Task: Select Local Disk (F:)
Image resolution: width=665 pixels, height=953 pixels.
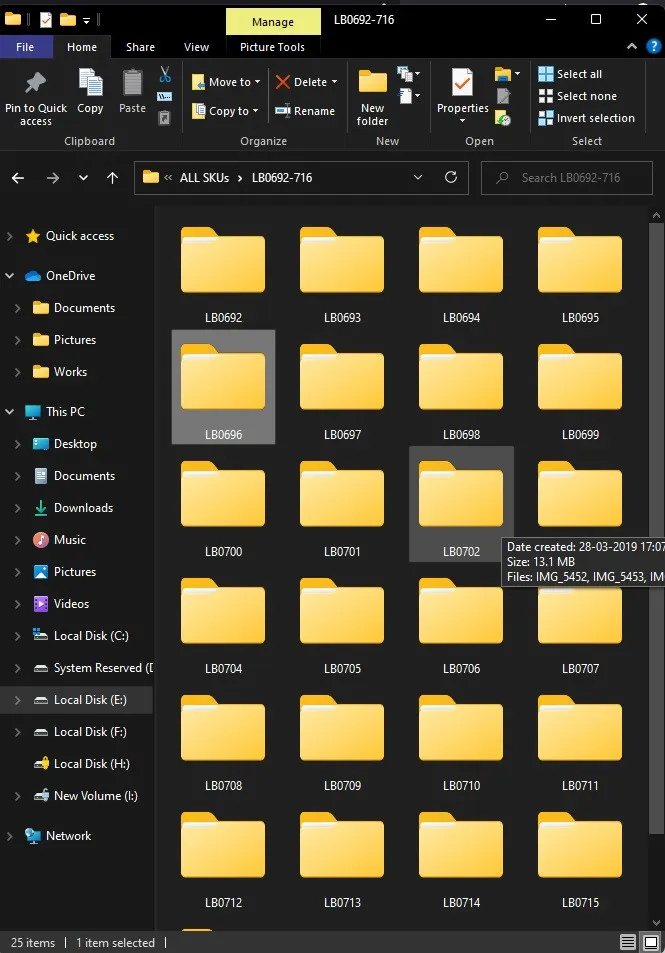Action: pos(89,732)
